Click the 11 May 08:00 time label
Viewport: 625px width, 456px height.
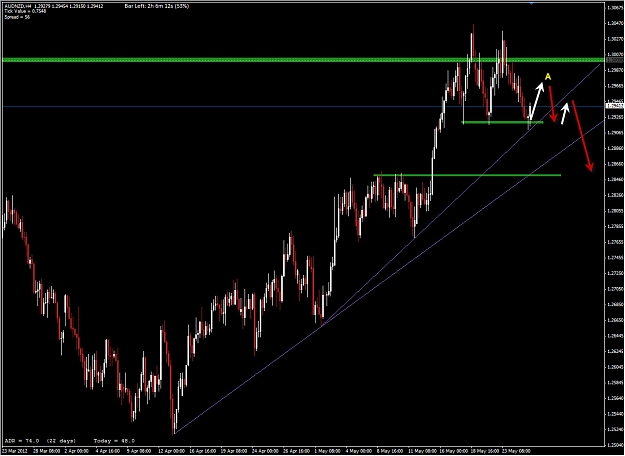(x=421, y=451)
